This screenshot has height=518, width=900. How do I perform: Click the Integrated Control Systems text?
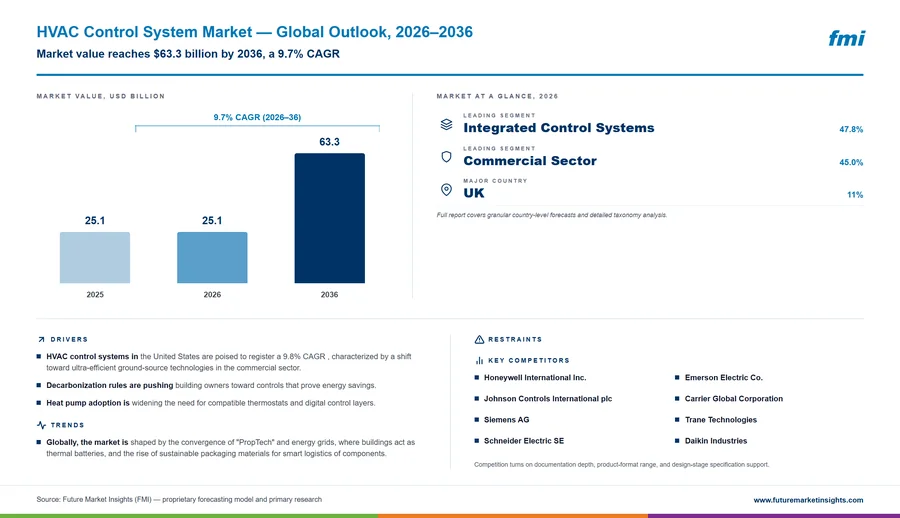[558, 128]
